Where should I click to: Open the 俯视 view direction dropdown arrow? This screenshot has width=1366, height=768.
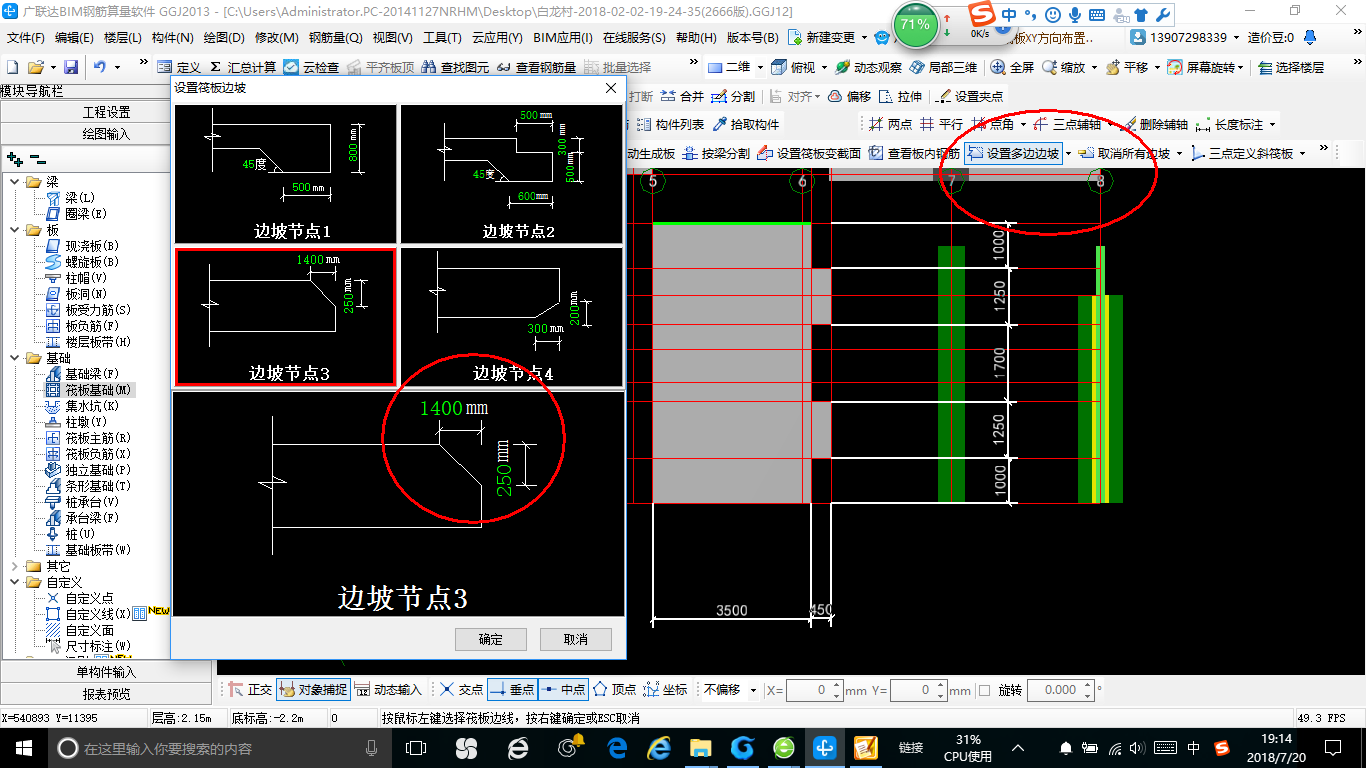point(826,67)
